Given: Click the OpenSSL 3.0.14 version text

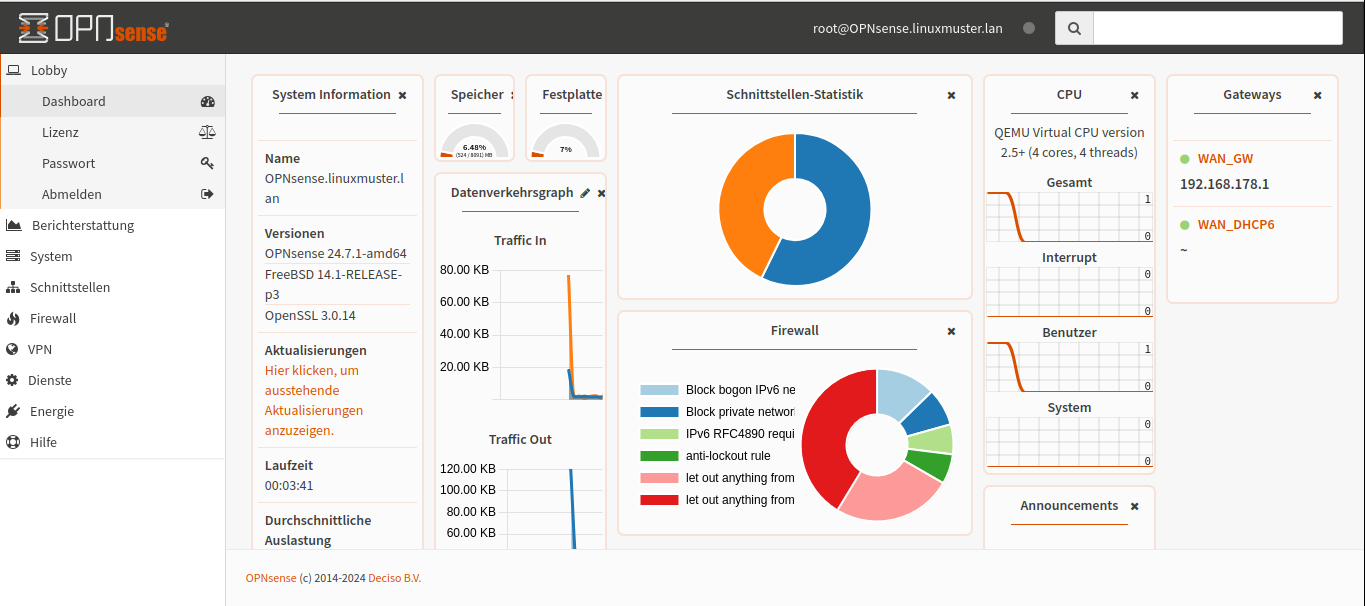Looking at the screenshot, I should click(x=310, y=315).
